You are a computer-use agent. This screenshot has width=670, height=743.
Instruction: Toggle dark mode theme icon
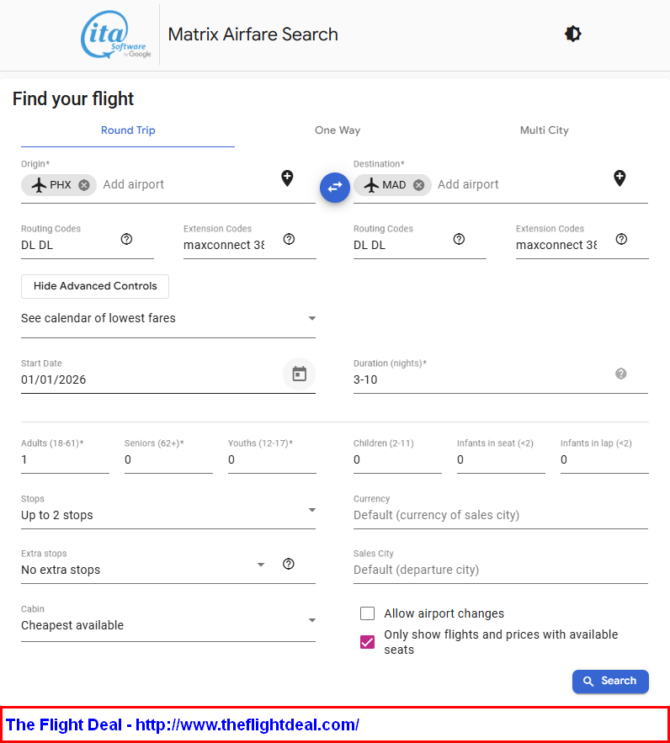click(x=573, y=34)
